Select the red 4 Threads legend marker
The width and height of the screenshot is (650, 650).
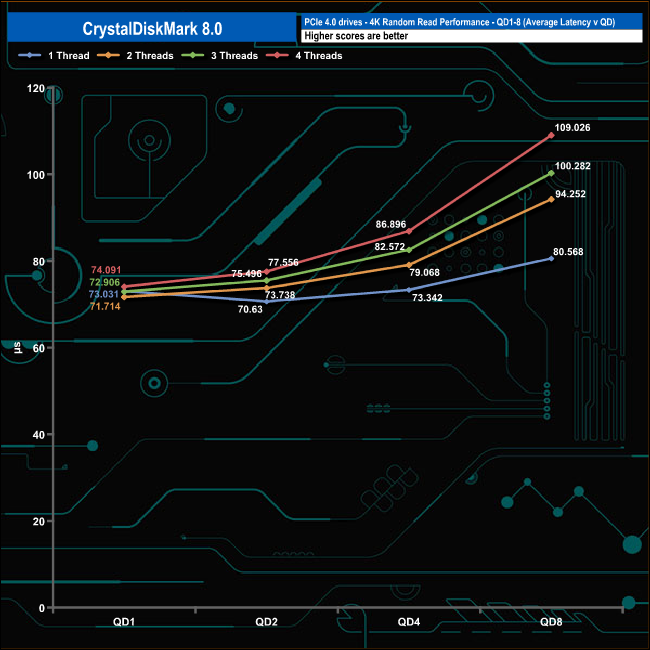tap(277, 55)
